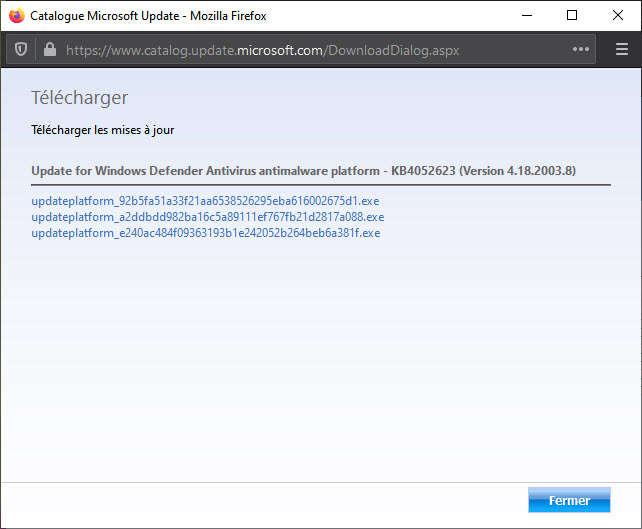Open the page actions three-dots menu

tap(581, 50)
